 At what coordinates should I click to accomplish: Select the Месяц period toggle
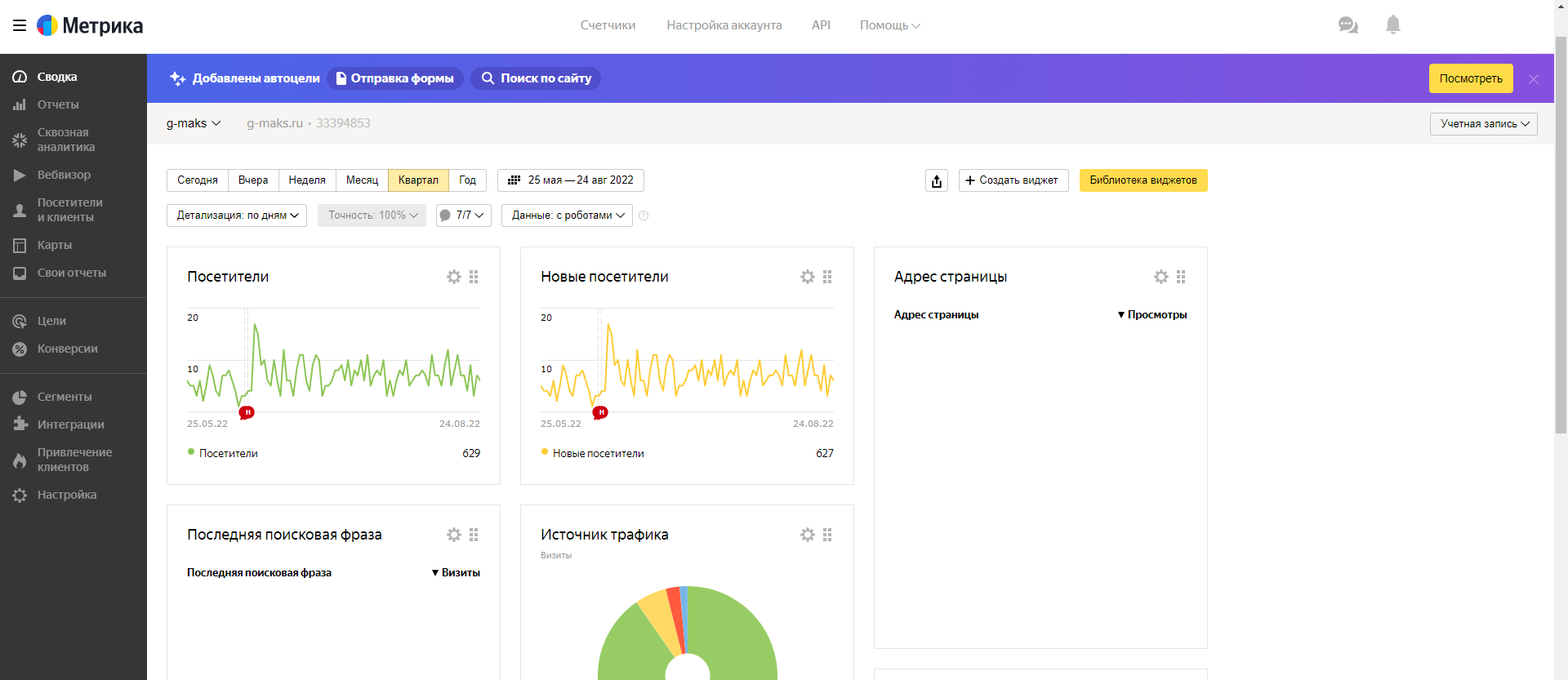point(362,180)
